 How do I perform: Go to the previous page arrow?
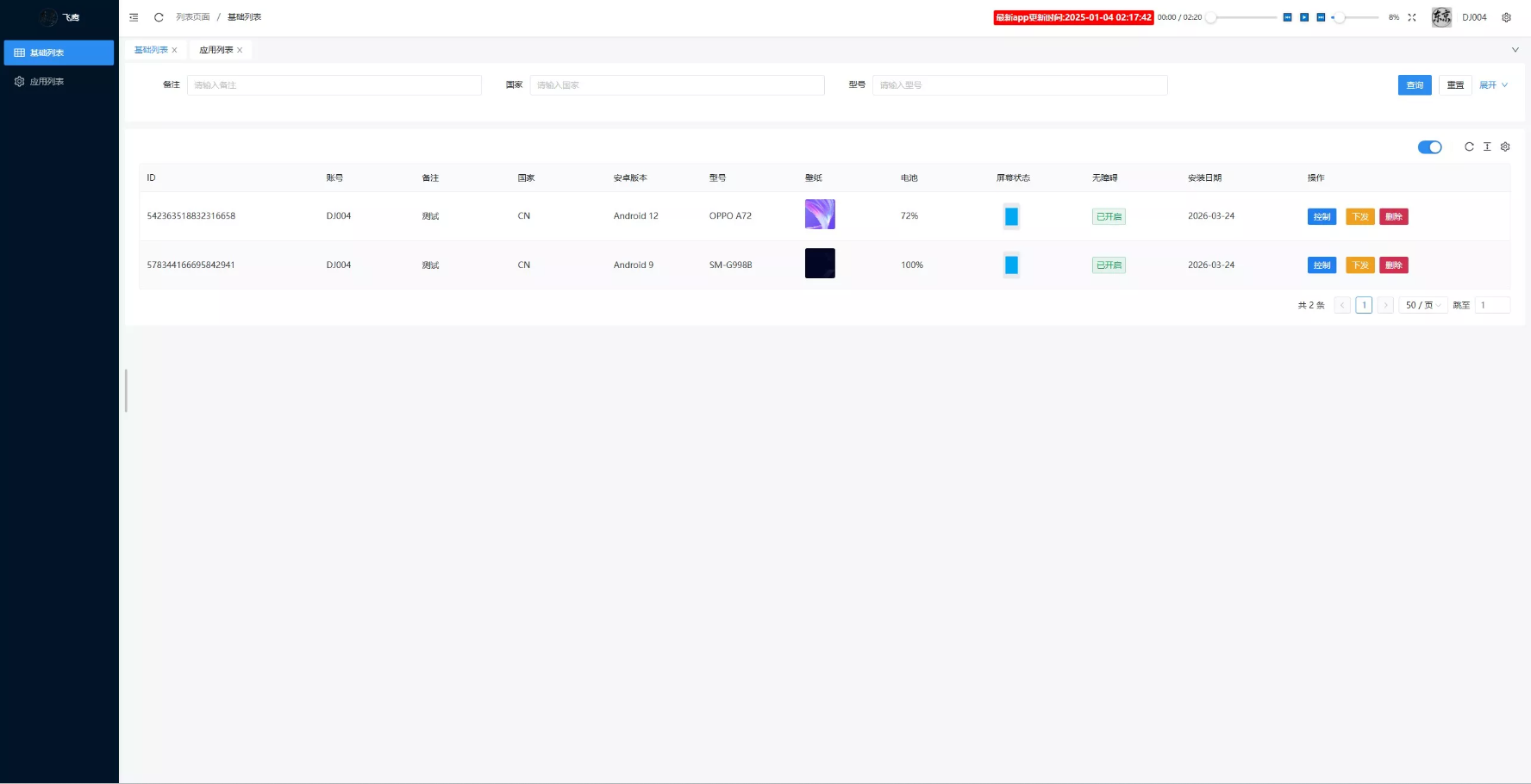[x=1342, y=305]
